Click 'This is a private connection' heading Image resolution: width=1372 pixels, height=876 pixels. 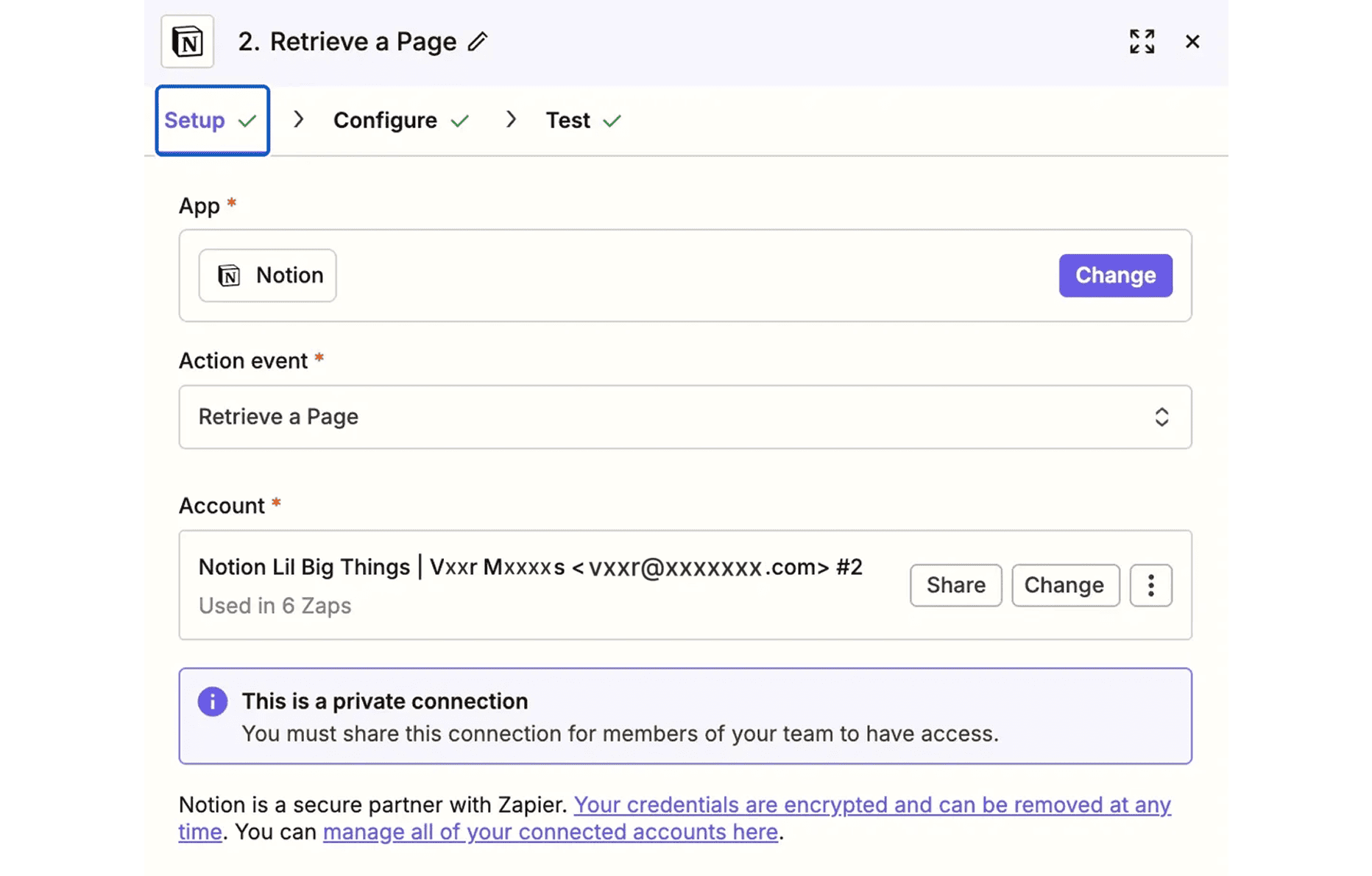tap(385, 701)
